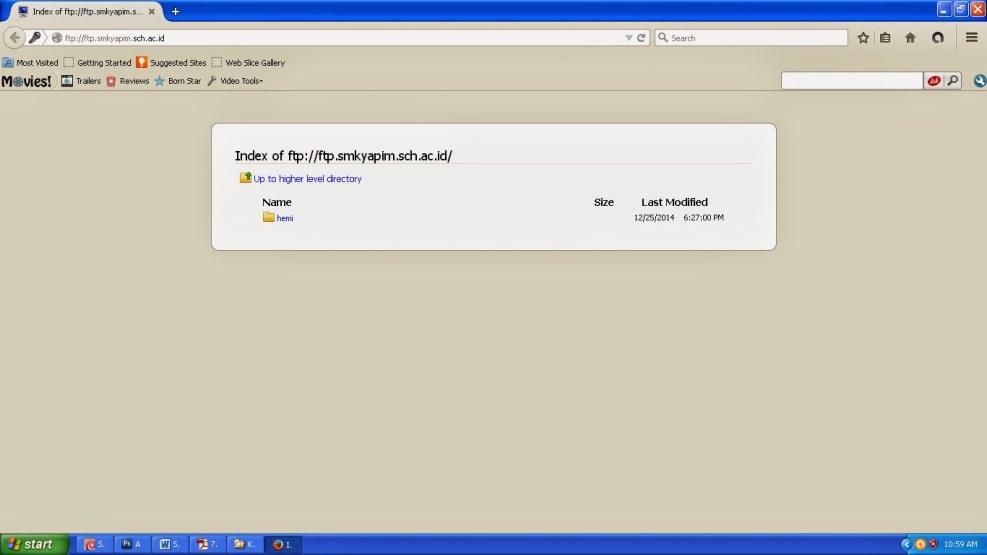This screenshot has width=987, height=555.
Task: Show bookmarks list icon
Action: [x=885, y=38]
